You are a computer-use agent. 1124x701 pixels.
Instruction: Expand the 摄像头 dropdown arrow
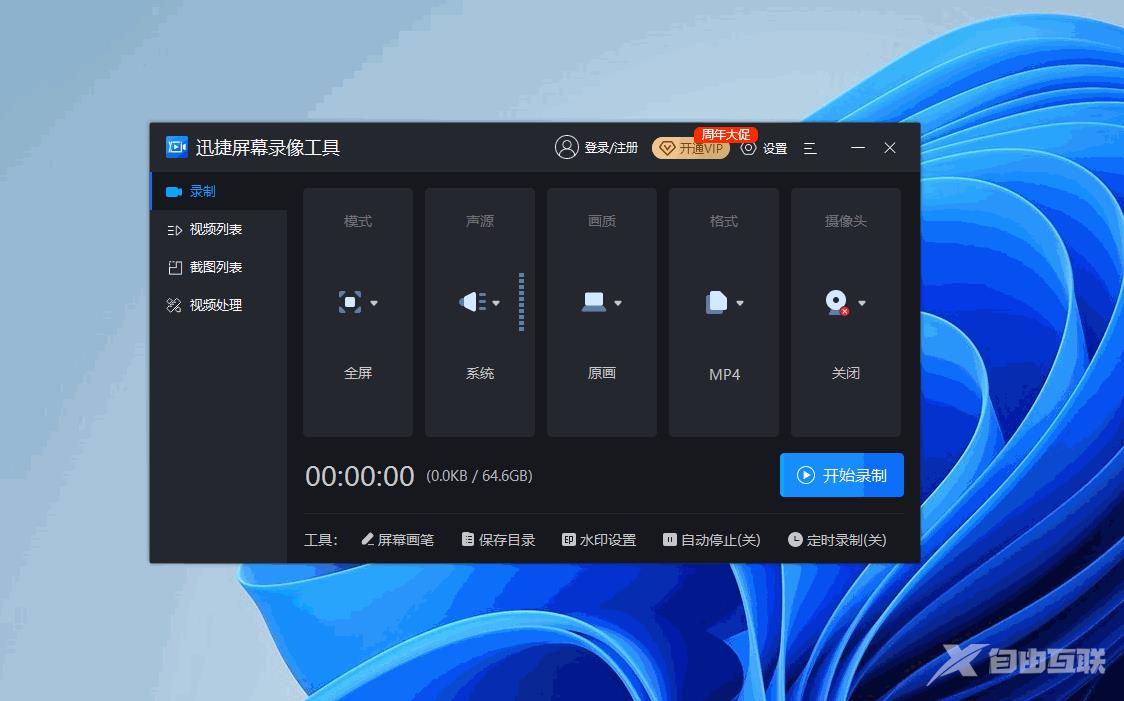coord(862,303)
